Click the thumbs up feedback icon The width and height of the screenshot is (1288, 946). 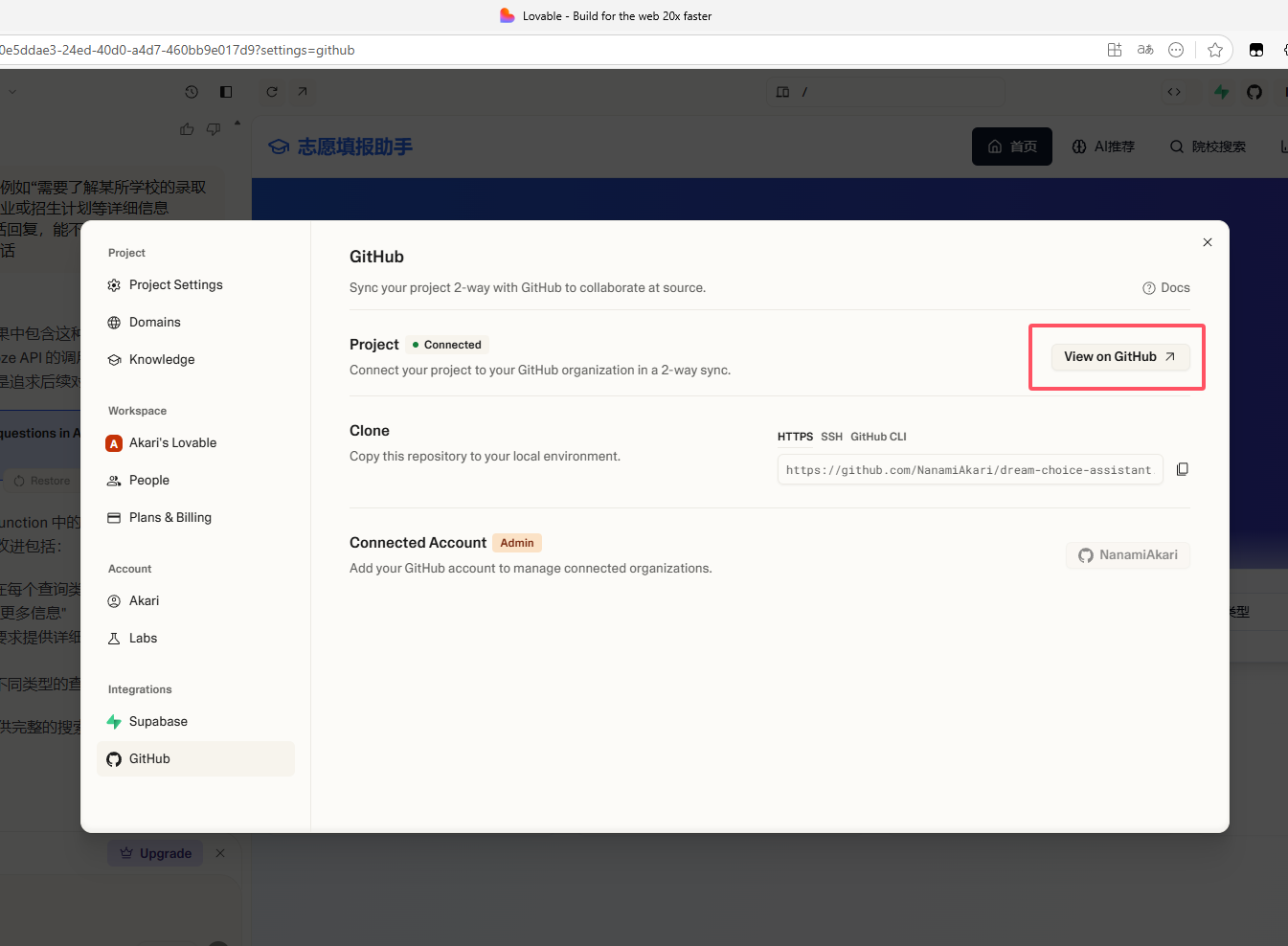coord(187,128)
